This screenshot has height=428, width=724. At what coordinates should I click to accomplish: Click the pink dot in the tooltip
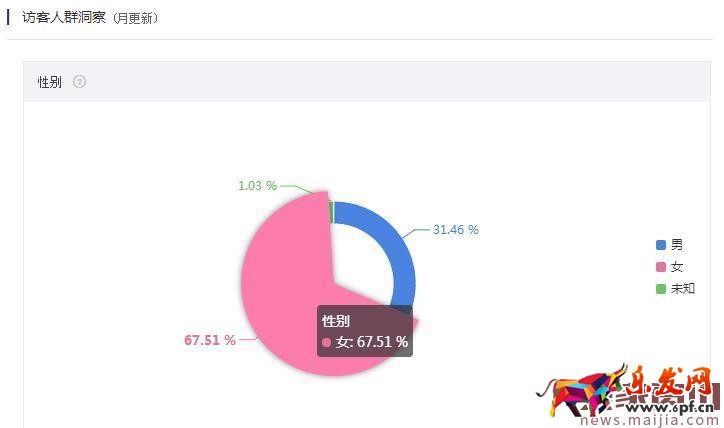(327, 342)
